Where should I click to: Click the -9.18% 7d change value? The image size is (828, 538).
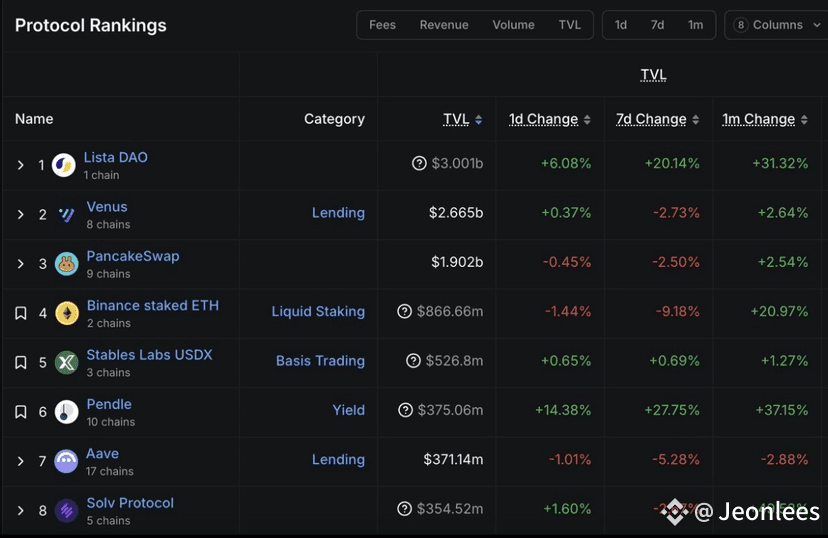[678, 312]
